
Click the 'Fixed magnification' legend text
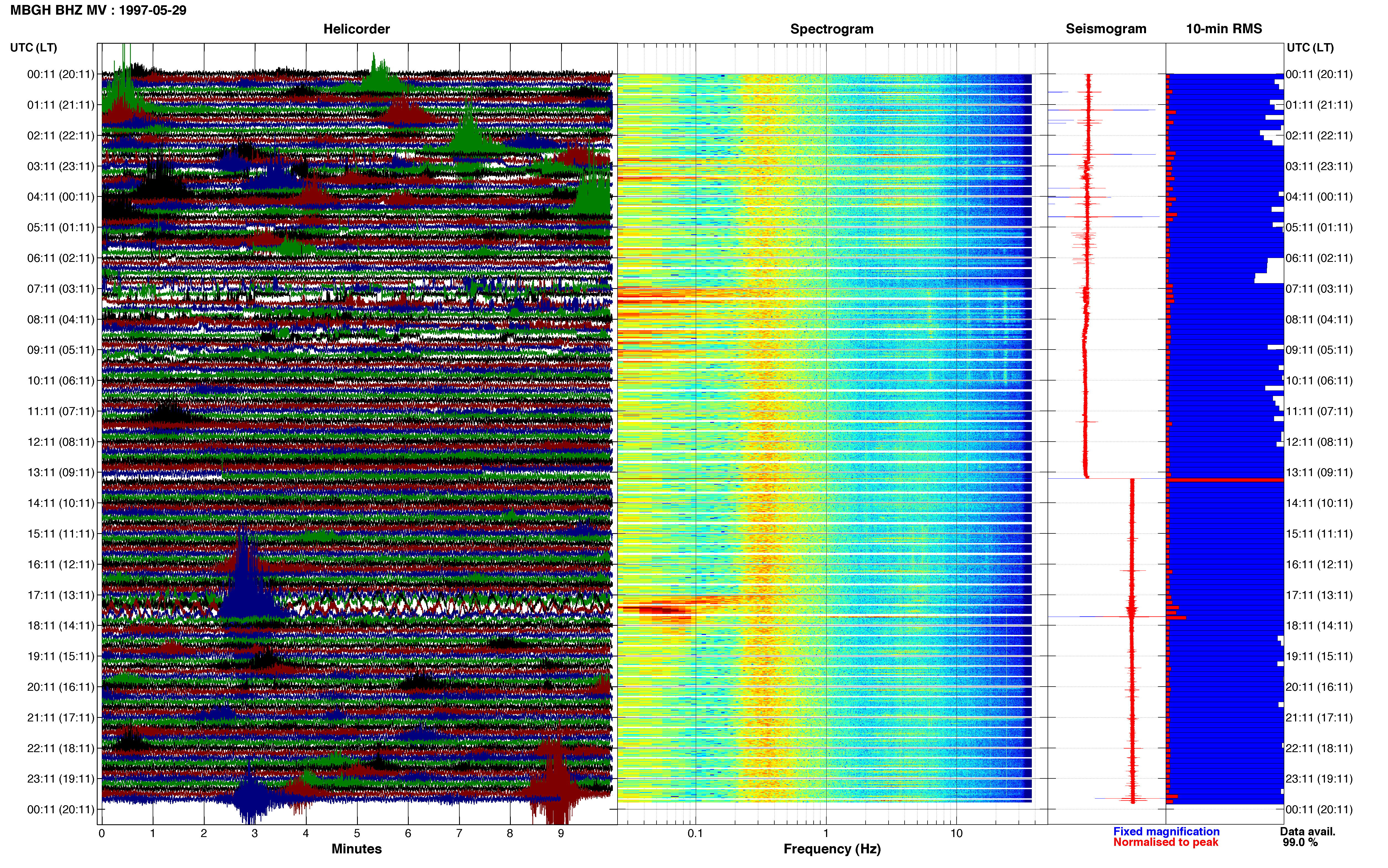coord(1166,831)
